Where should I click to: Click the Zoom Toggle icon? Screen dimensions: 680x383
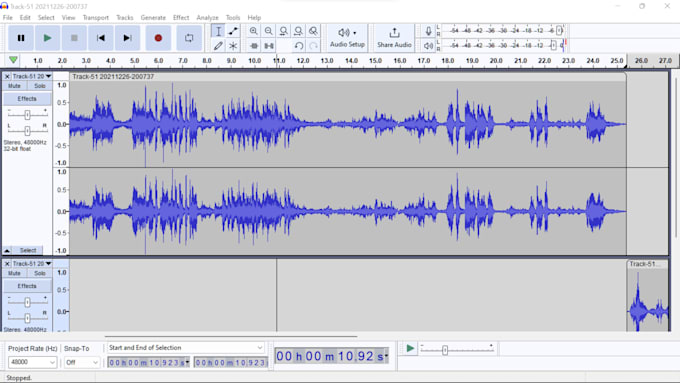pyautogui.click(x=313, y=31)
